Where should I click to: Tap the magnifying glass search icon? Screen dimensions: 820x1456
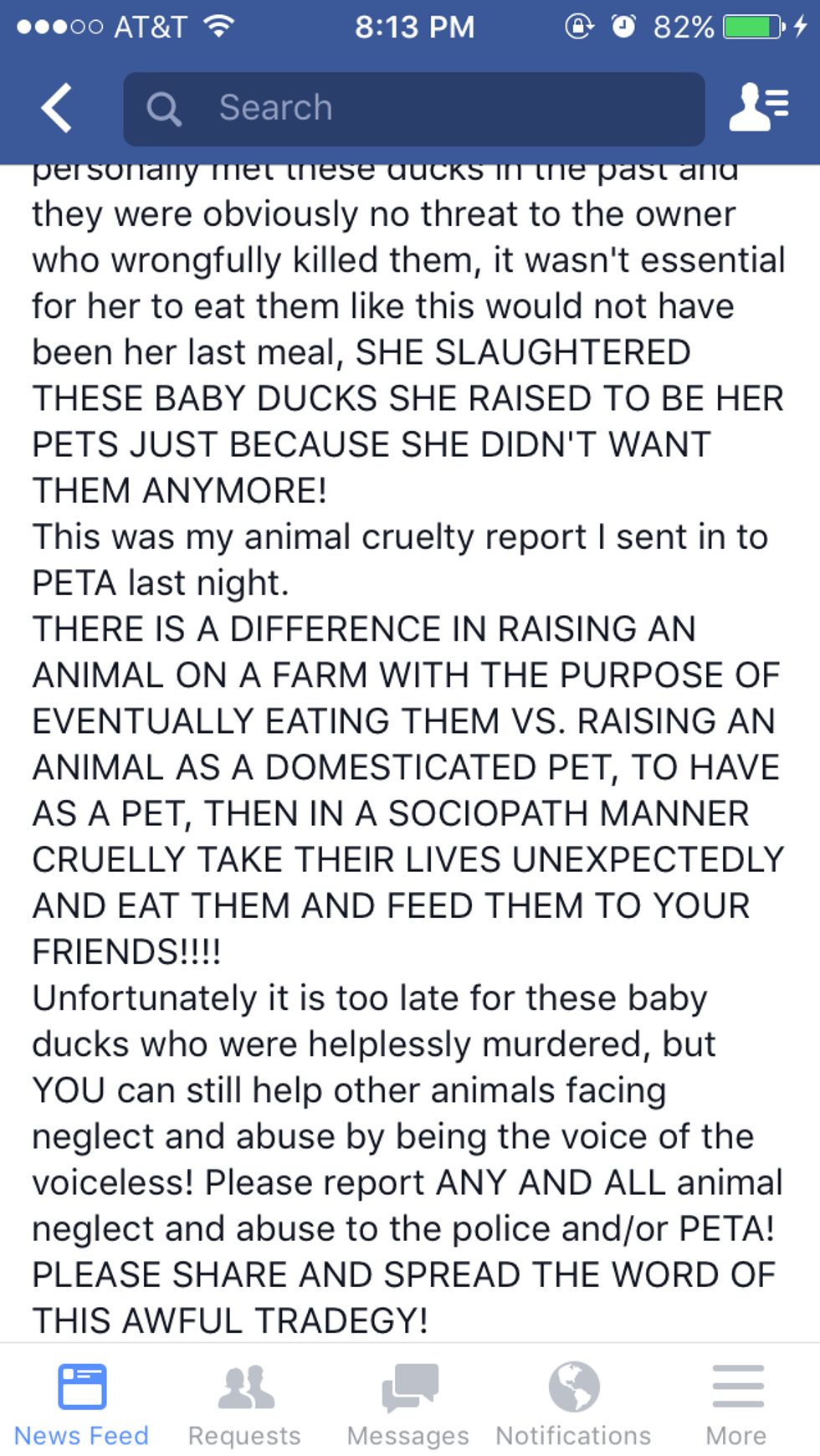tap(164, 109)
